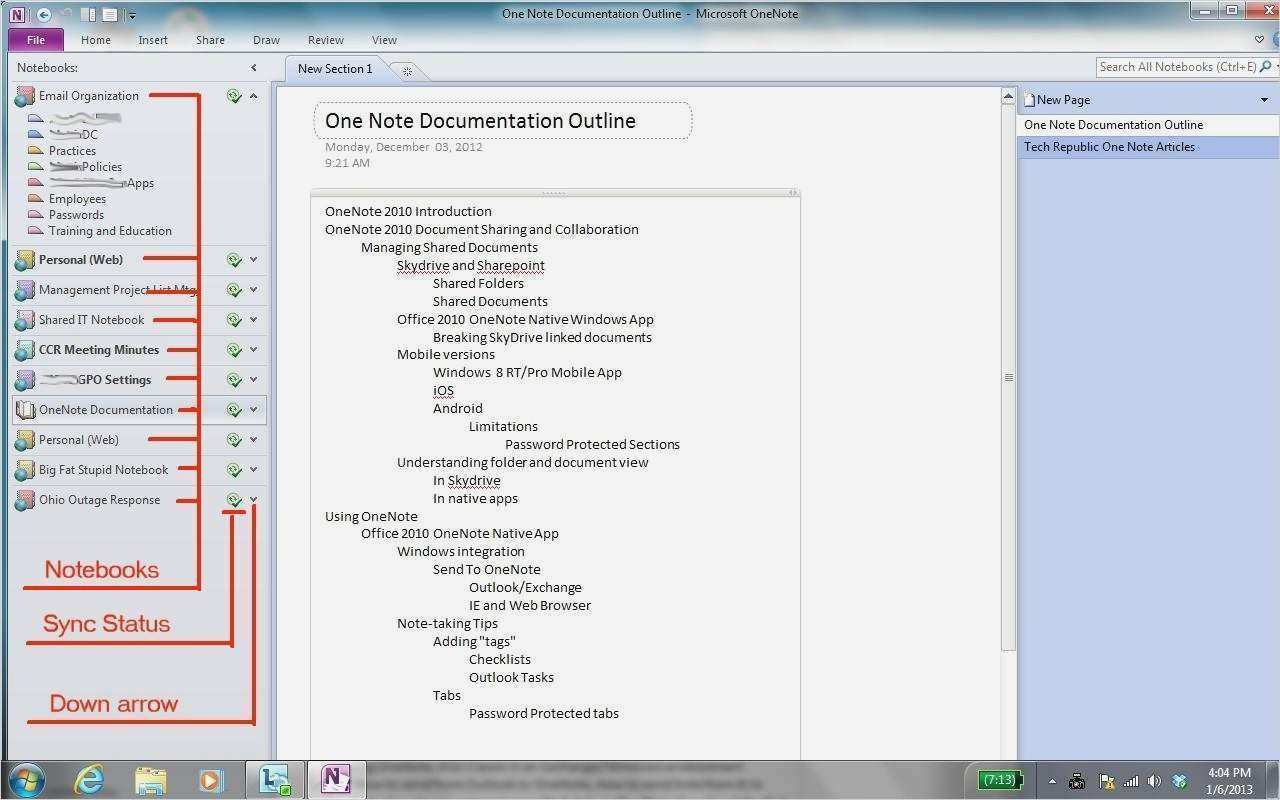
Task: Select the New Section 1 tab
Action: tap(335, 69)
